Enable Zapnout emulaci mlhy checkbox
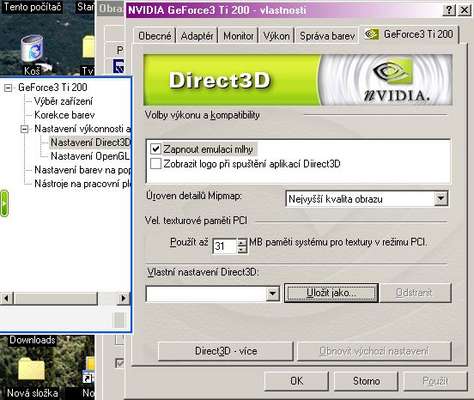474x400 pixels. (x=156, y=149)
